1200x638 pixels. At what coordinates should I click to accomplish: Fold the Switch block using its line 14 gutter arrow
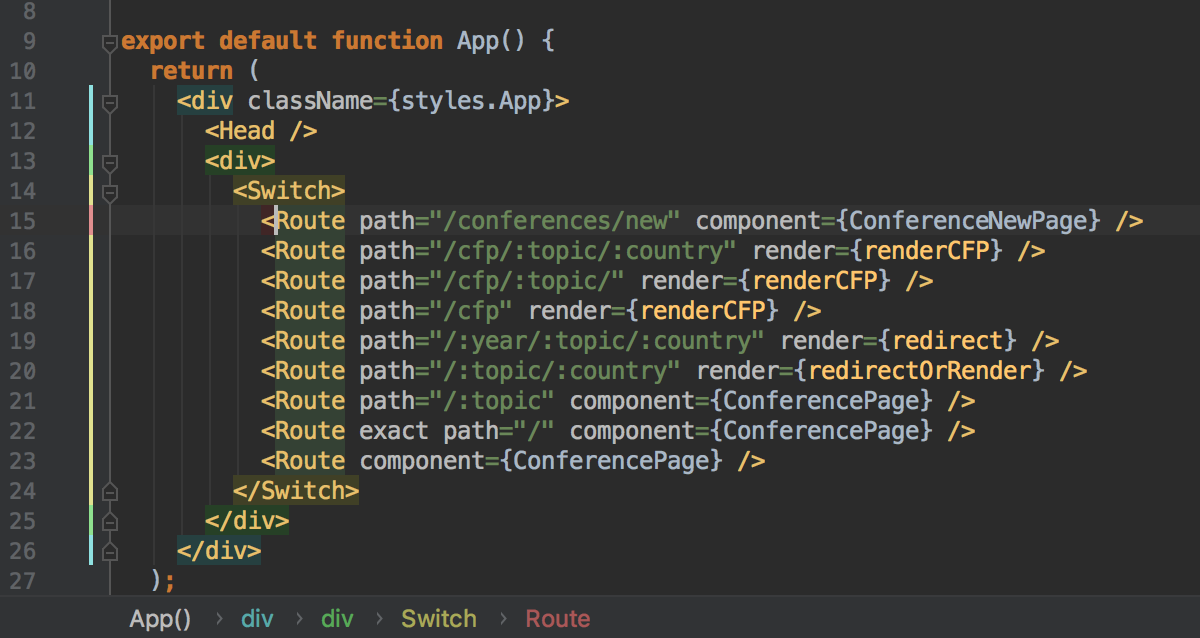click(110, 192)
